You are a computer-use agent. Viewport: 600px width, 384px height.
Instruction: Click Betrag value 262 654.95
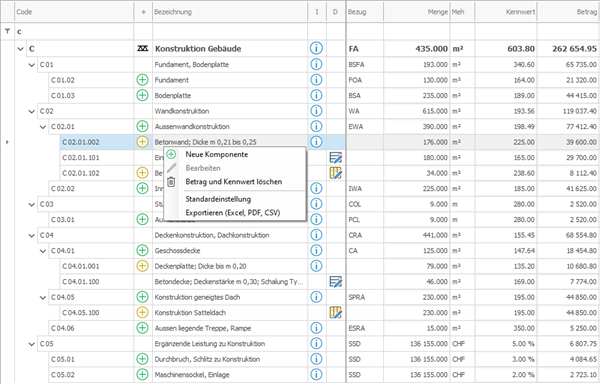574,49
